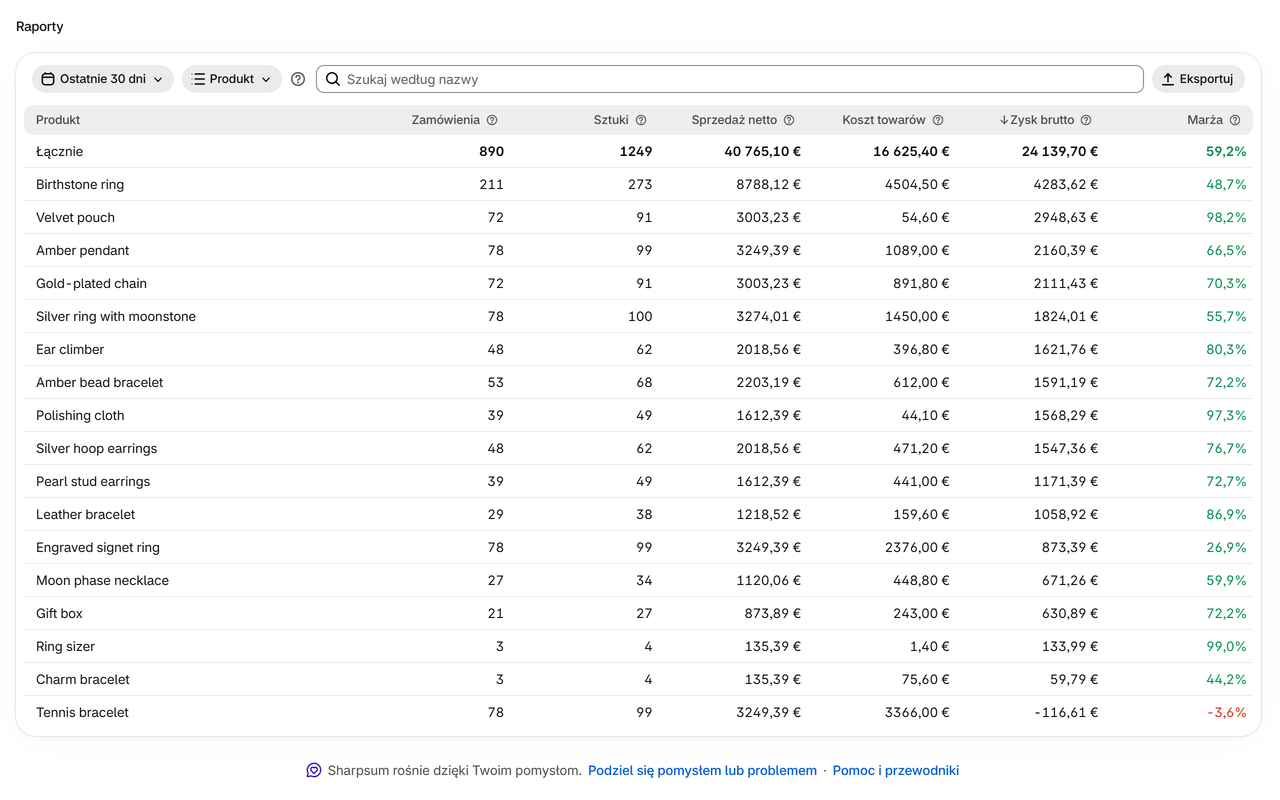Open the Ostatnie 30 dni date dropdown
The height and width of the screenshot is (800, 1280).
(x=103, y=79)
